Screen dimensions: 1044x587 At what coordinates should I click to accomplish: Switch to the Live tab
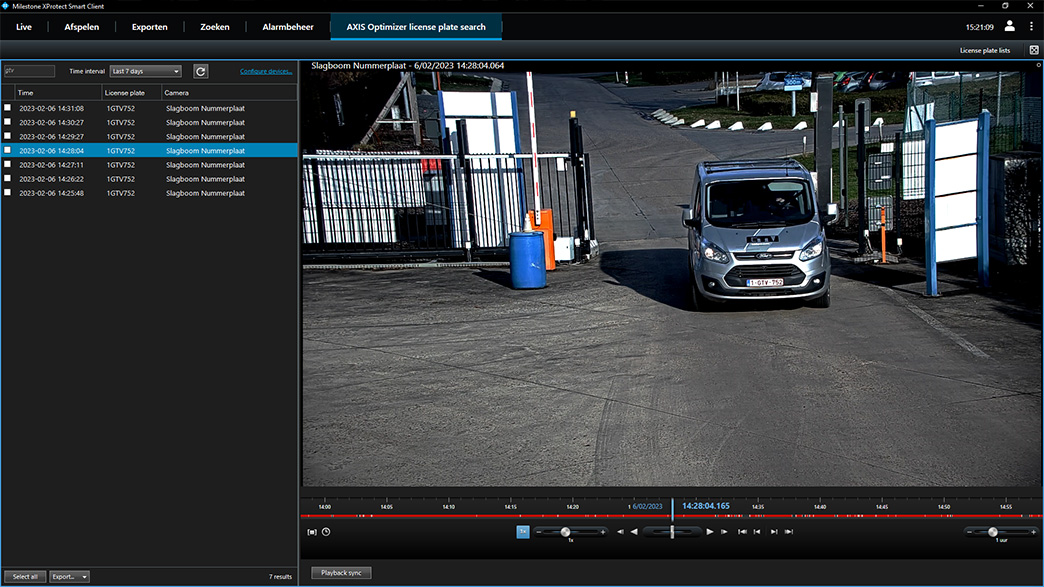click(24, 27)
